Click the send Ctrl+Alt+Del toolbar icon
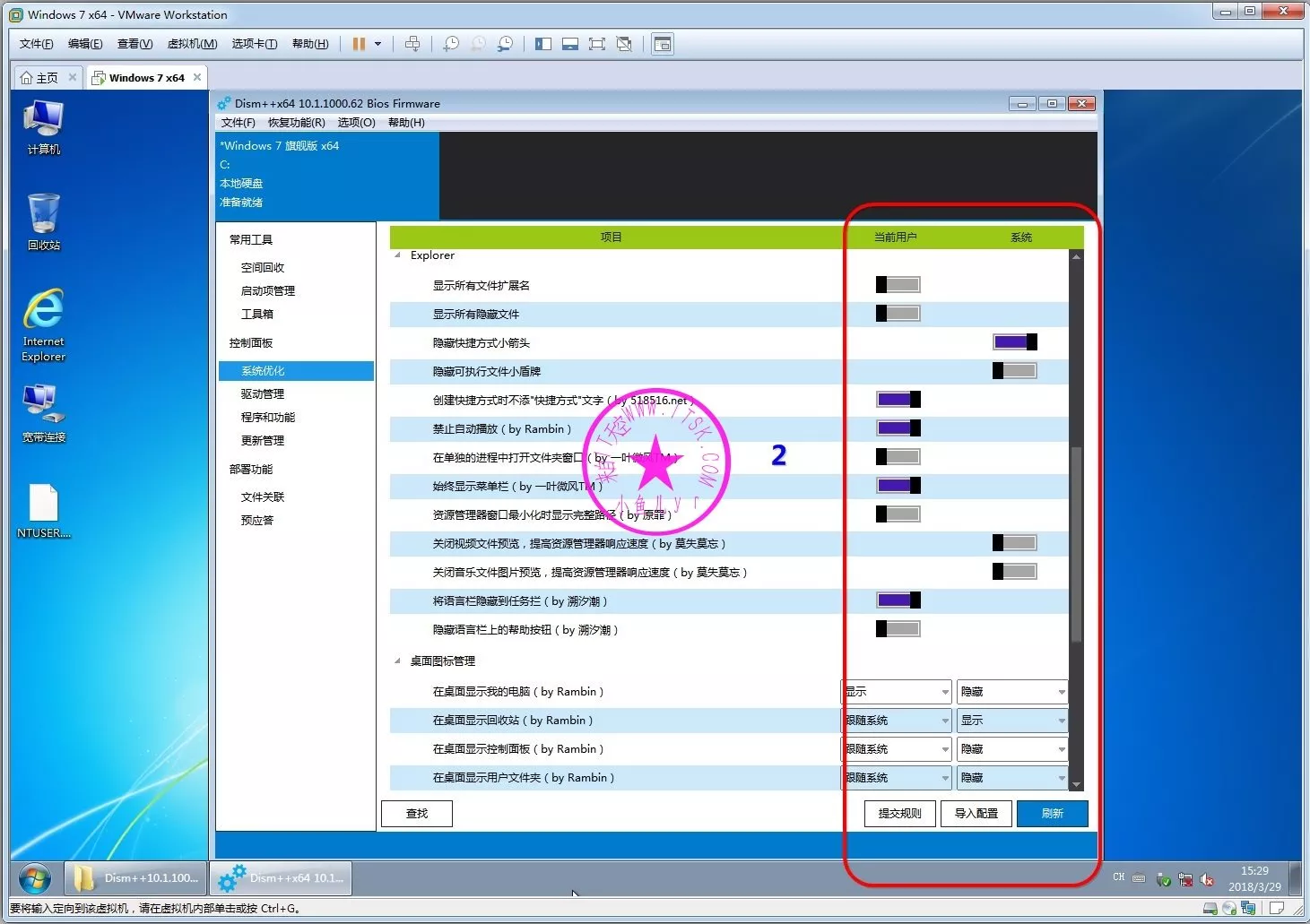This screenshot has width=1310, height=924. [x=412, y=44]
